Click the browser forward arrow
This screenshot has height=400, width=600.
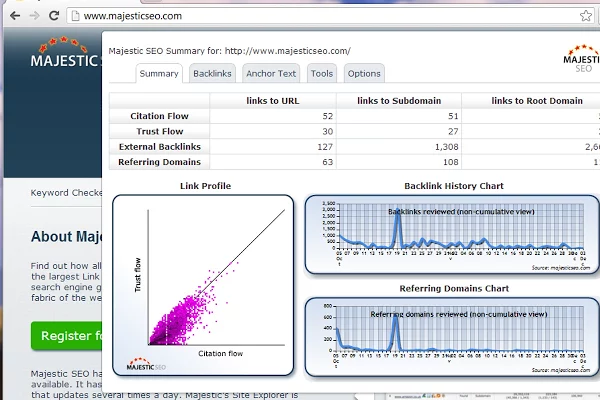[34, 16]
